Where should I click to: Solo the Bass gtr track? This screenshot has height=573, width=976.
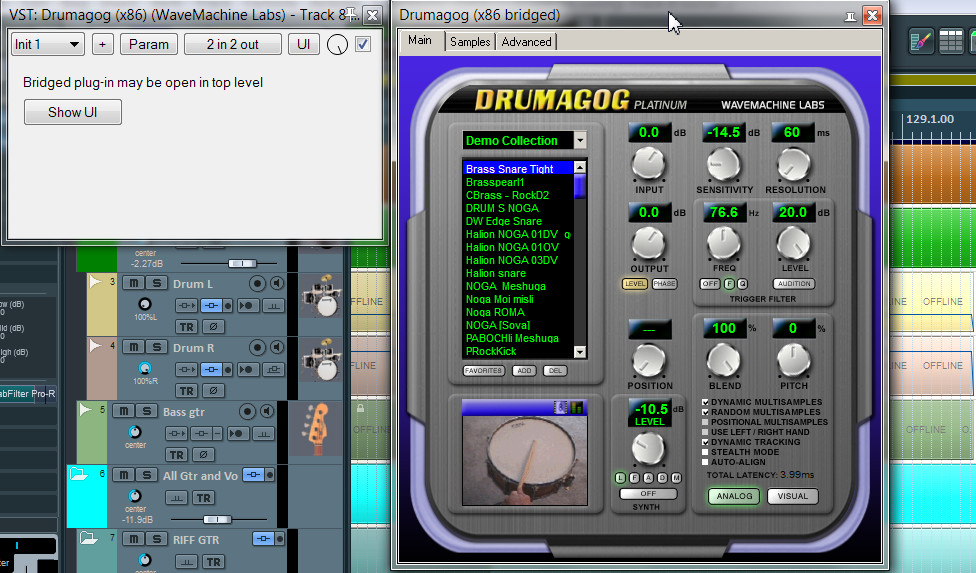coord(147,411)
